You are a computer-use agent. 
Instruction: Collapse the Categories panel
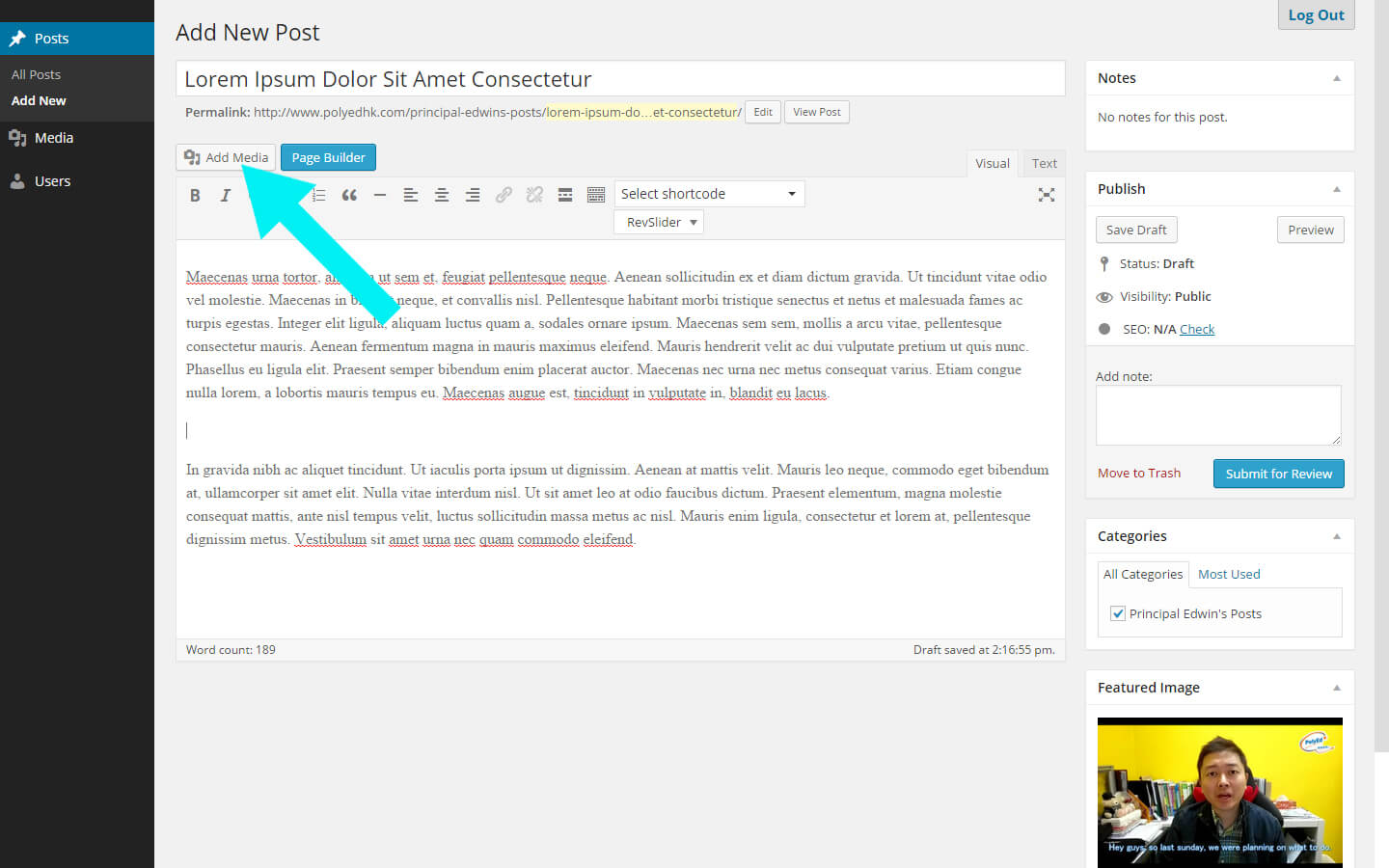click(1337, 536)
